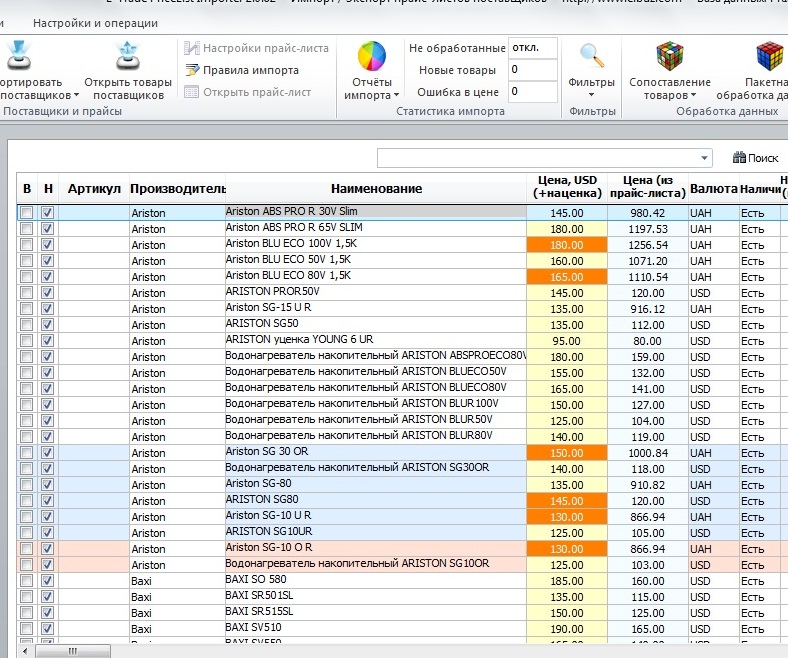Toggle Н checkbox for Ariston SG 30 OR
Viewport: 788px width, 658px height.
coord(47,453)
